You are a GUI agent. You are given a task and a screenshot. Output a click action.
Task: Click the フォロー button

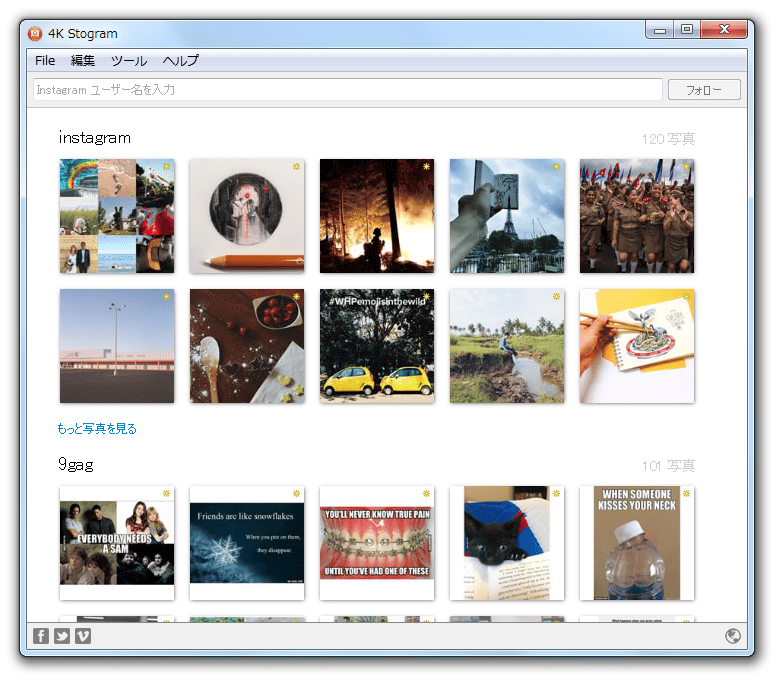[704, 90]
